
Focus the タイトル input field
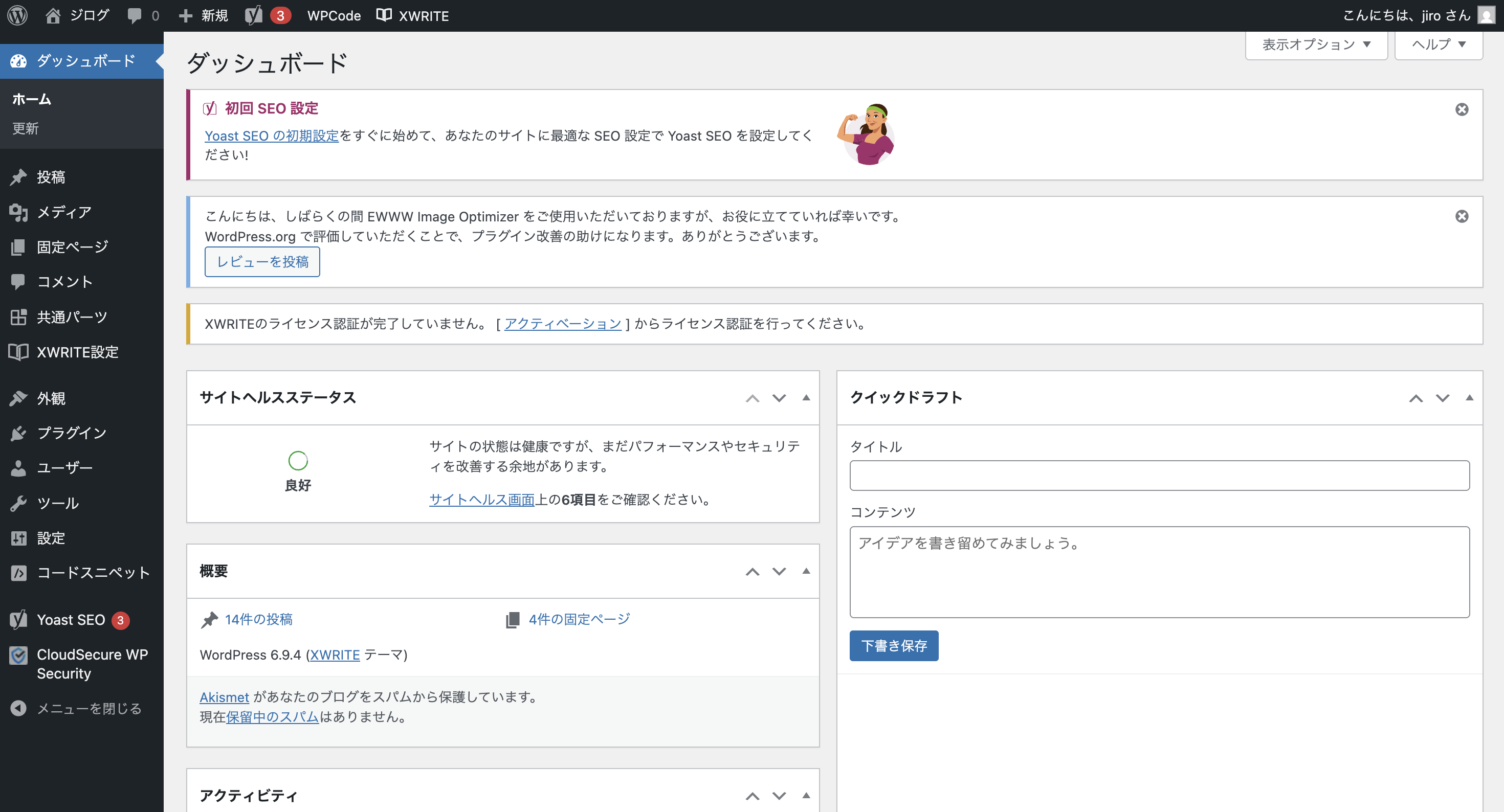click(1160, 476)
